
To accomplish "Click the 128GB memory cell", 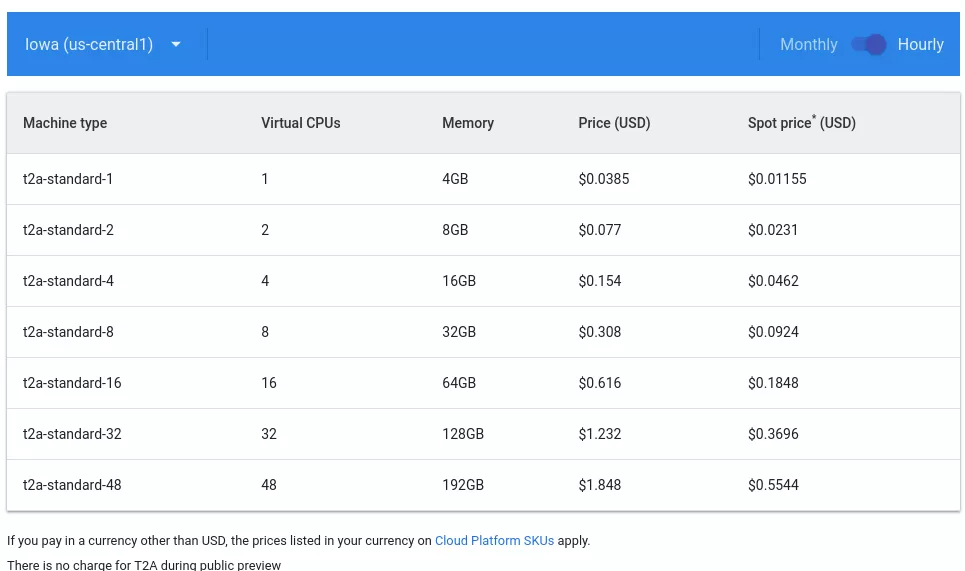I will (463, 434).
